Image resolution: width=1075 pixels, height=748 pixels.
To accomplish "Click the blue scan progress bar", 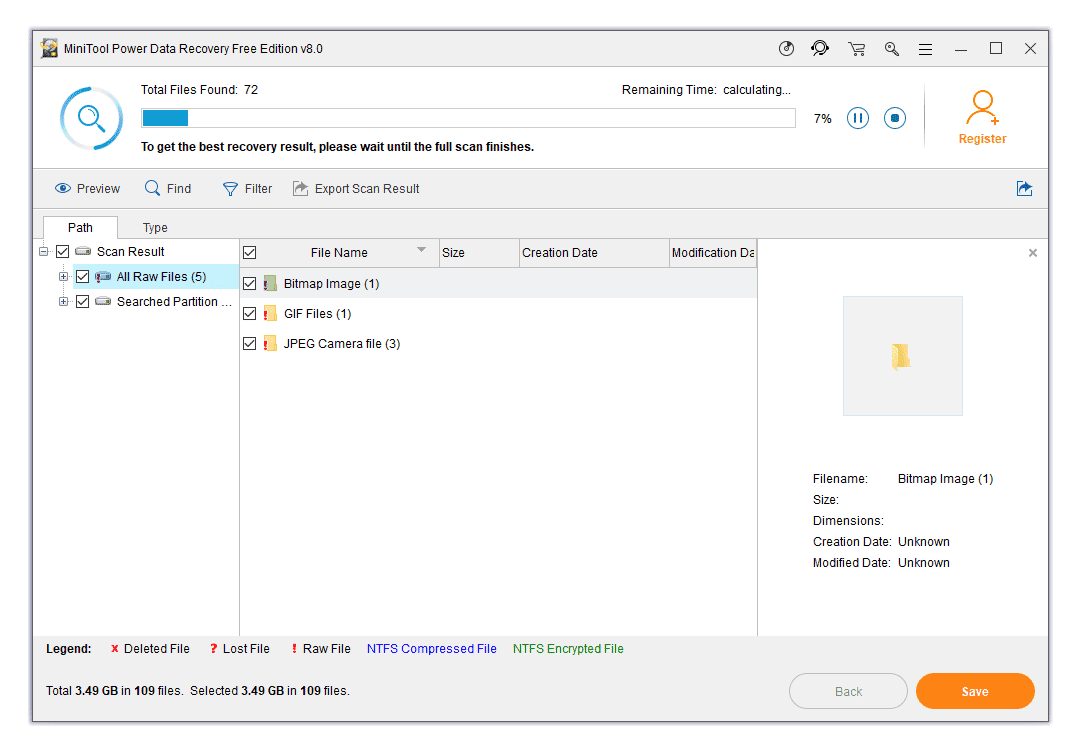I will [468, 118].
